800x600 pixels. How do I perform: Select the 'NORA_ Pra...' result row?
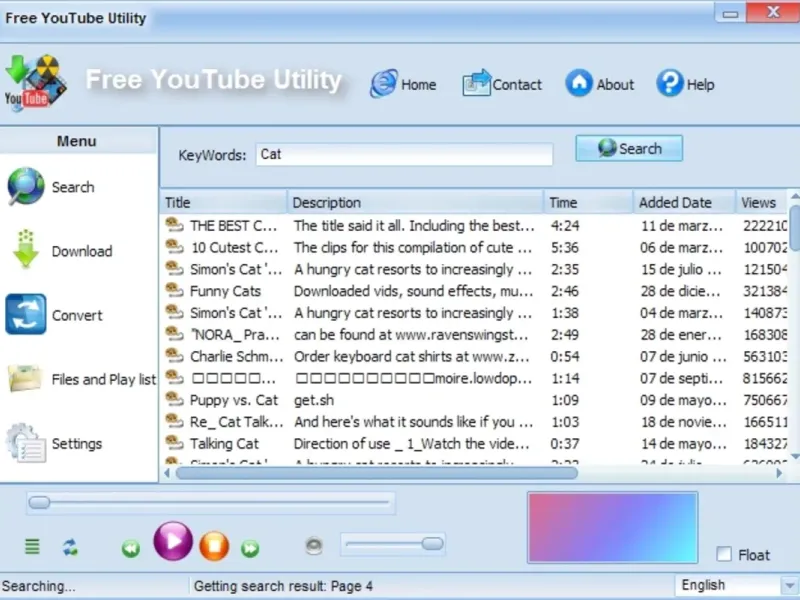click(x=476, y=335)
